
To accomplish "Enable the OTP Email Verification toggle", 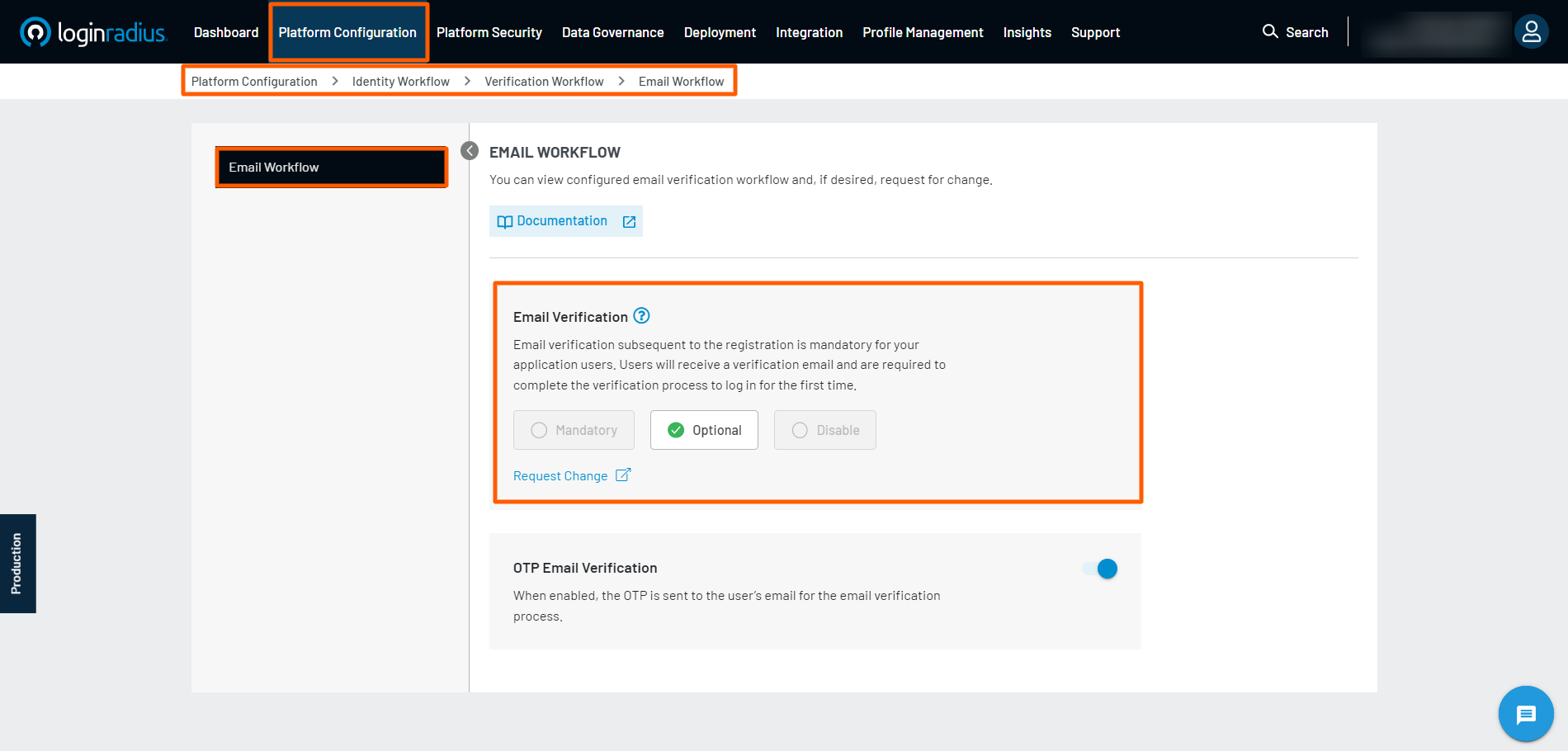I will 1100,569.
